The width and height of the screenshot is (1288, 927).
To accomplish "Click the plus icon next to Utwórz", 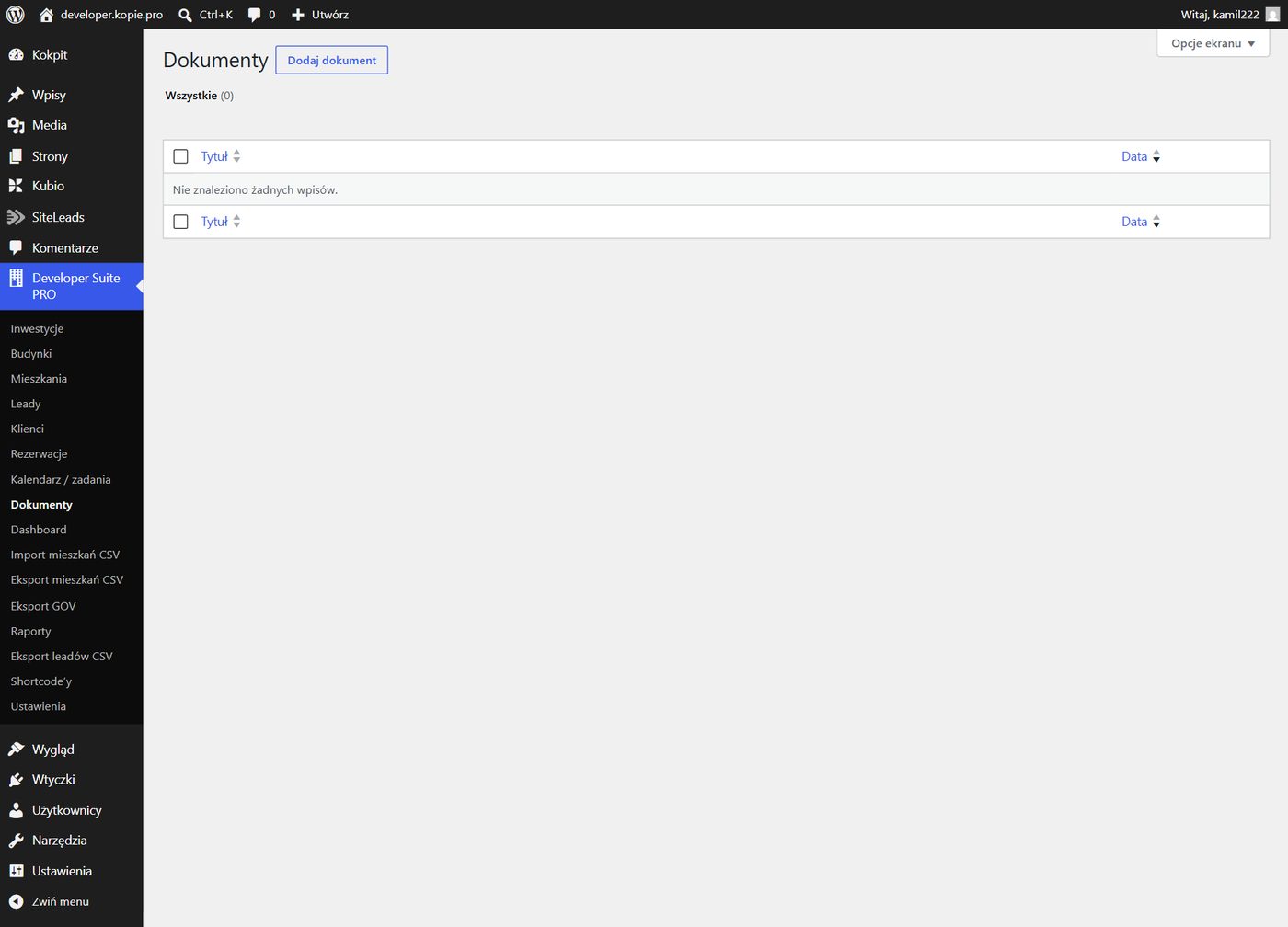I will click(298, 15).
